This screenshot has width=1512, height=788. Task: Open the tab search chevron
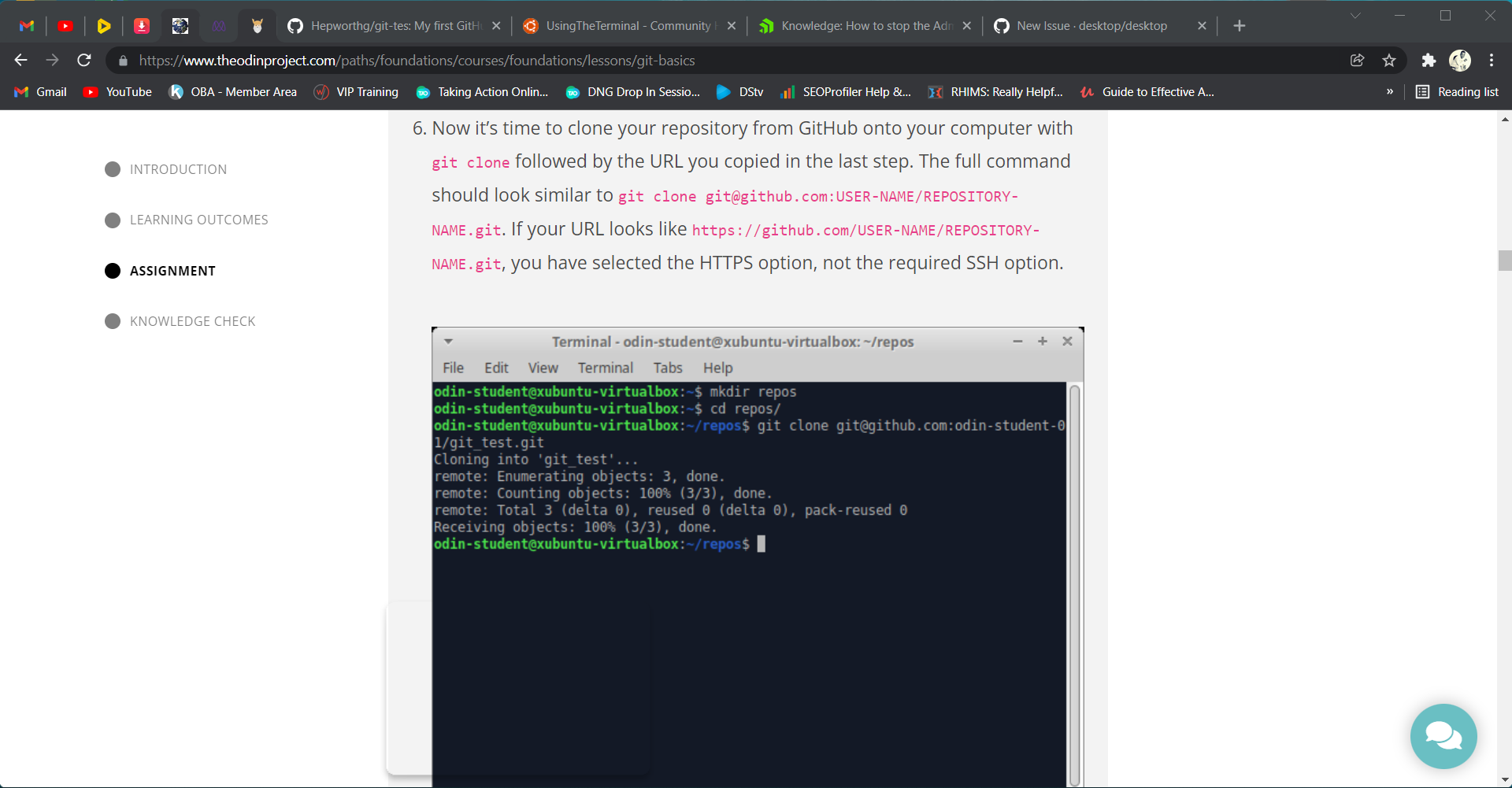pos(1355,15)
